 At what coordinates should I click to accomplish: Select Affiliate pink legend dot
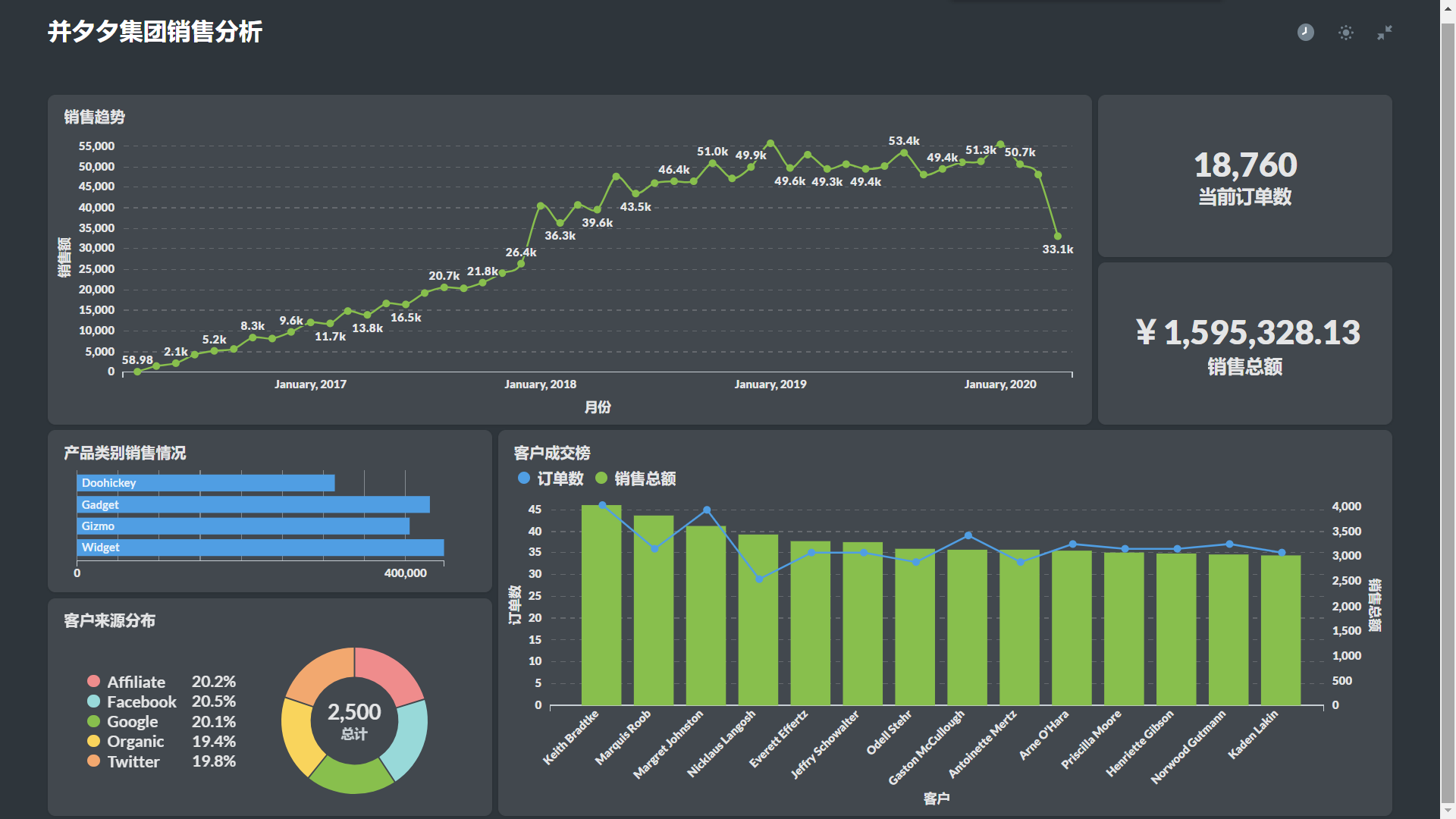pyautogui.click(x=94, y=681)
